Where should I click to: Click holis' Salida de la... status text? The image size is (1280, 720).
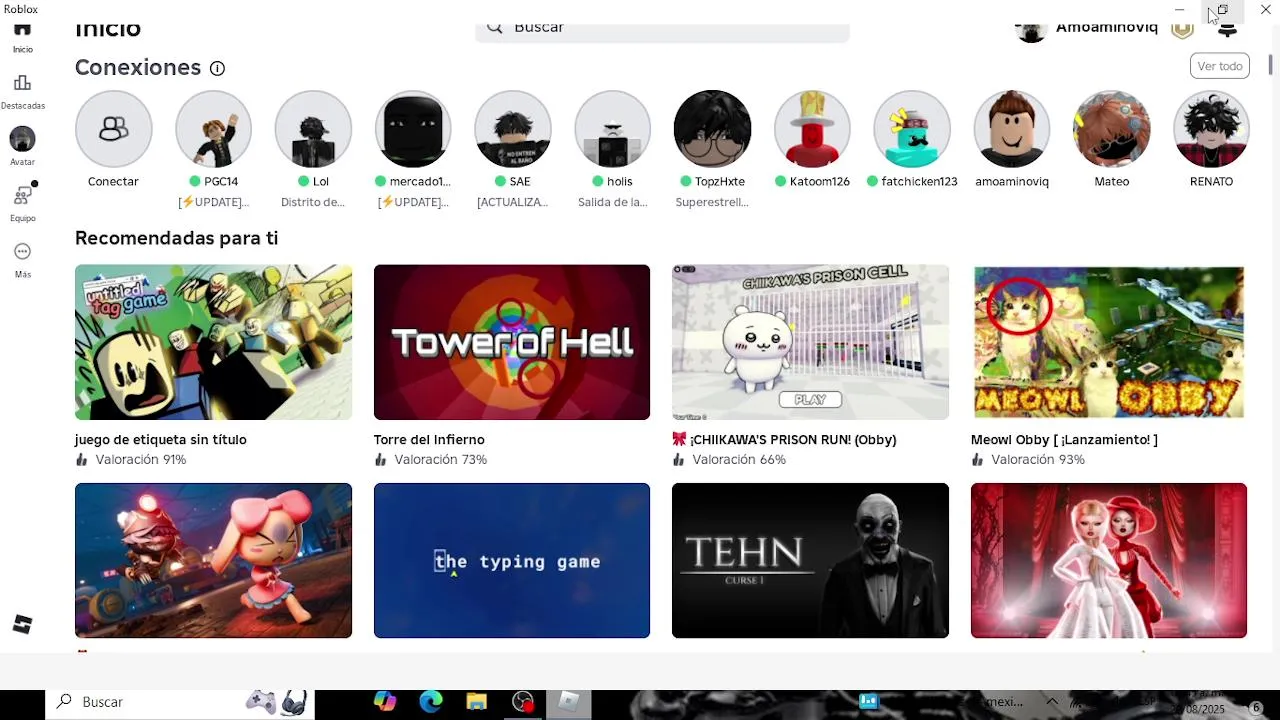point(613,202)
